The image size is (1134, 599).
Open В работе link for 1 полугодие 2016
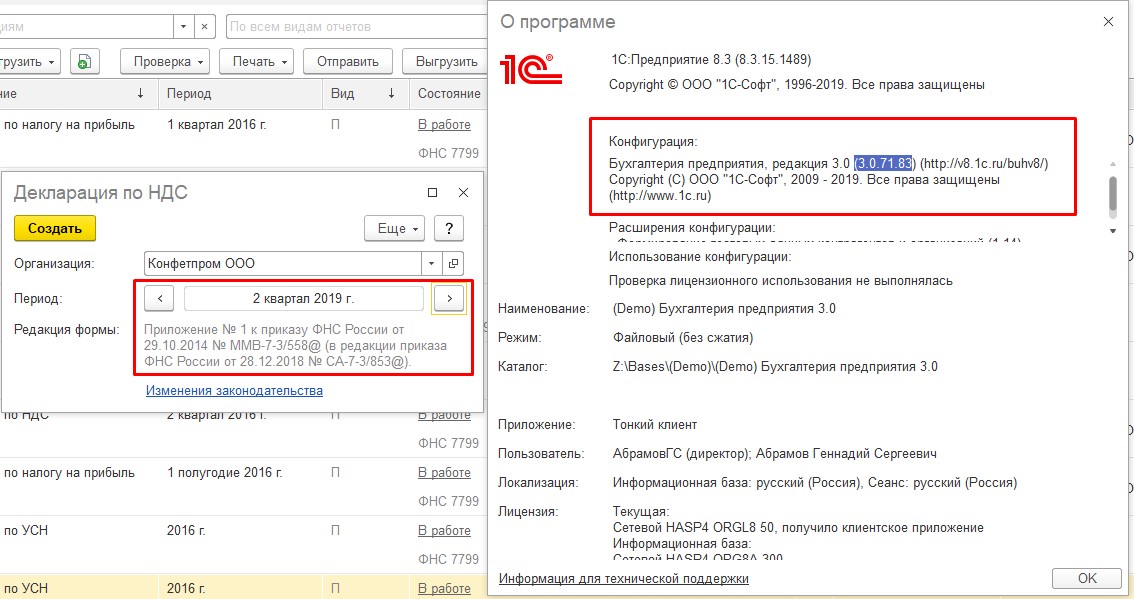point(444,472)
